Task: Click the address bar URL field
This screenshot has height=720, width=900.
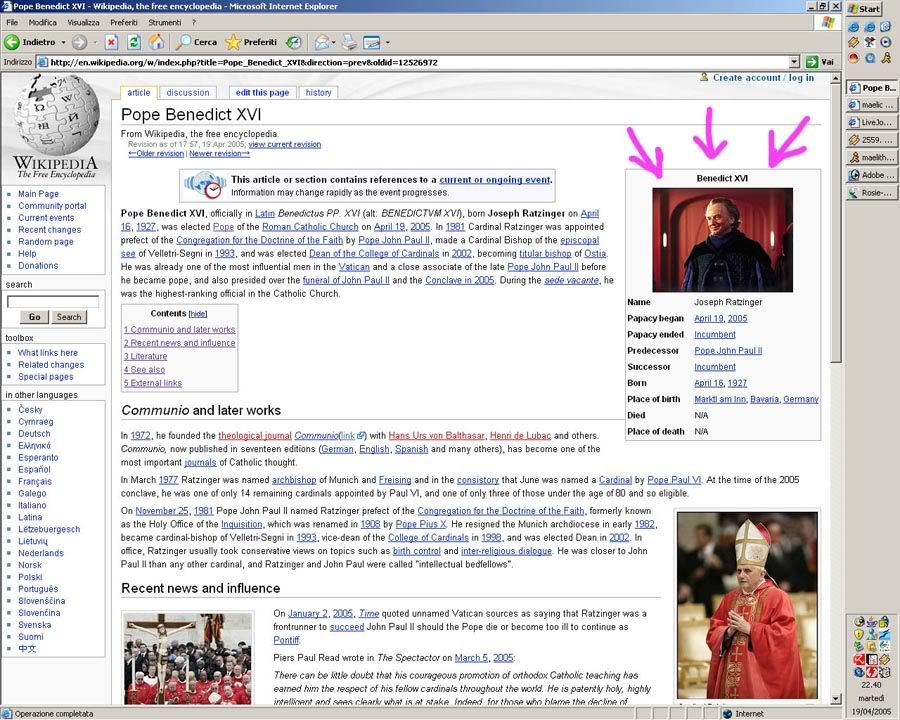Action: 419,62
